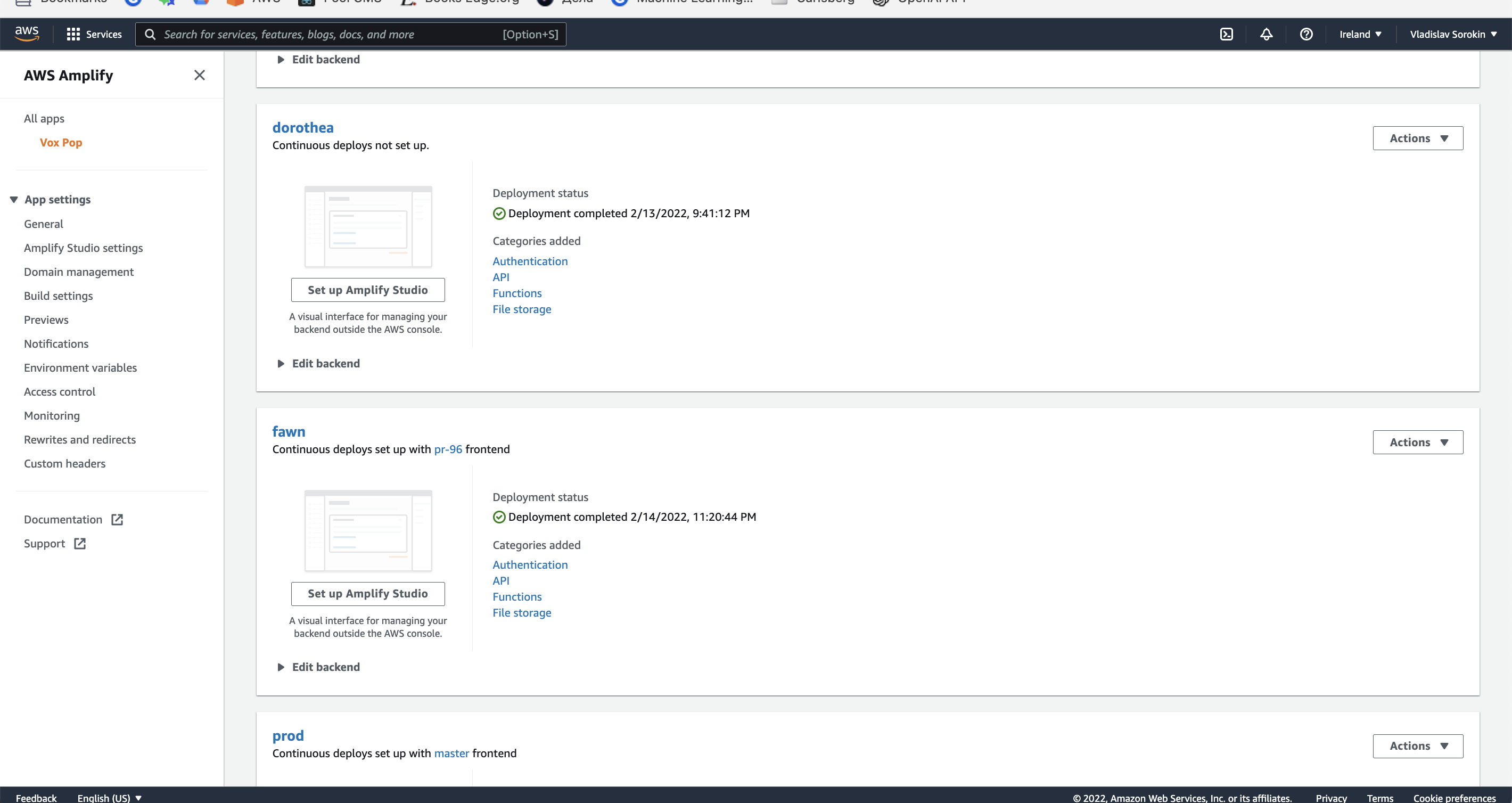1512x803 pixels.
Task: Open the Actions dropdown for dorothea
Action: point(1417,138)
